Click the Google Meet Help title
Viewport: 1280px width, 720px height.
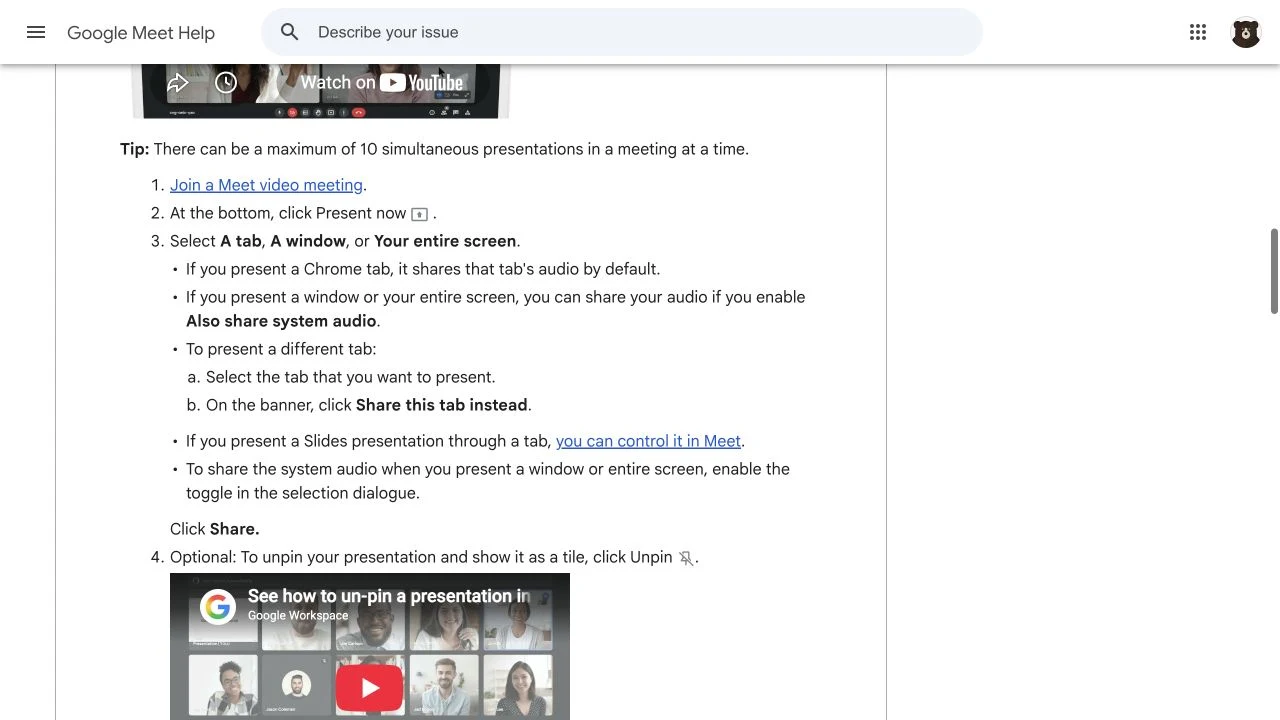[141, 33]
